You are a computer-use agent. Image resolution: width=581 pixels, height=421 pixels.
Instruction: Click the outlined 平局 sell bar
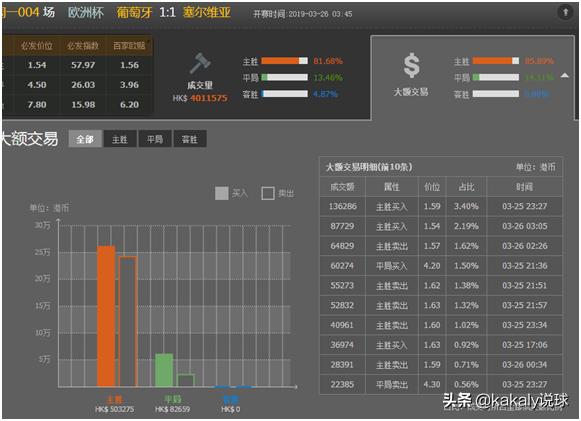tap(186, 381)
